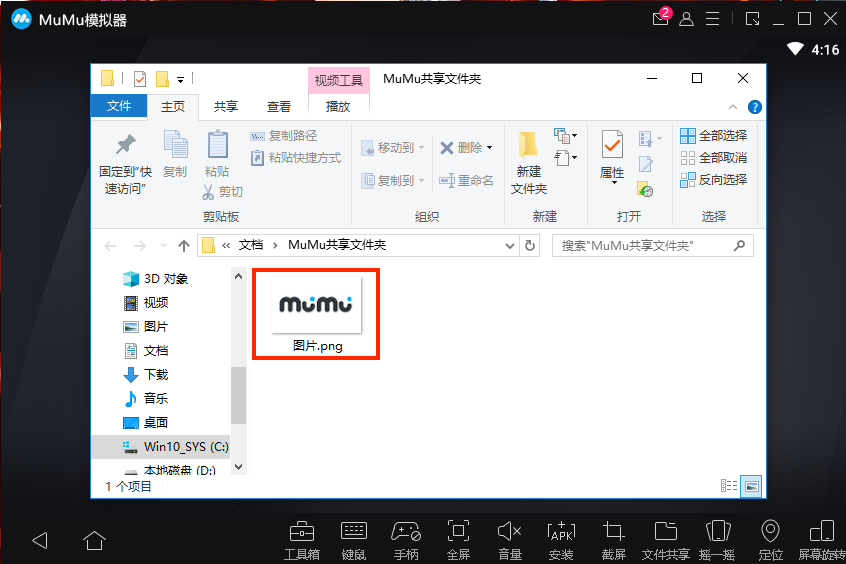Select Win10_SYS (C:) drive
Image resolution: width=846 pixels, height=564 pixels.
(161, 446)
